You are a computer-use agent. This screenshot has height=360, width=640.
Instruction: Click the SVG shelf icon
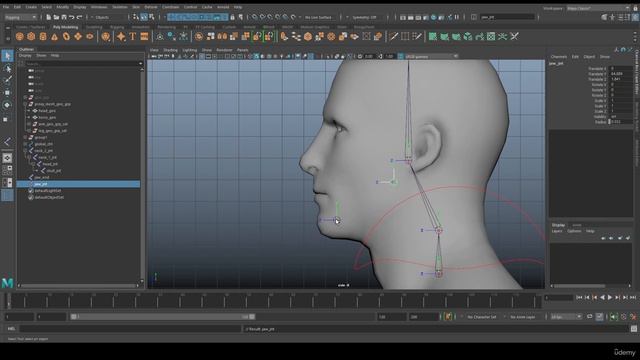(x=144, y=37)
